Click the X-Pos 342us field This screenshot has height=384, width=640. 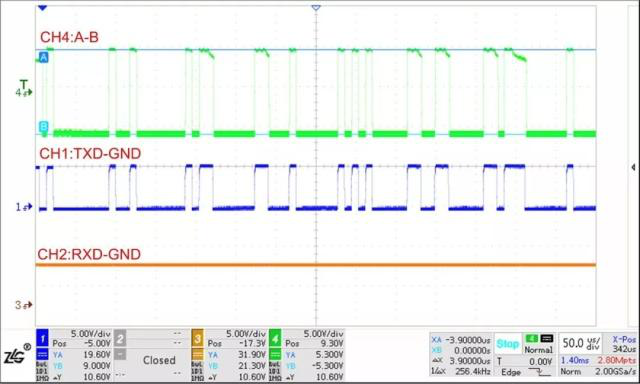coord(620,344)
